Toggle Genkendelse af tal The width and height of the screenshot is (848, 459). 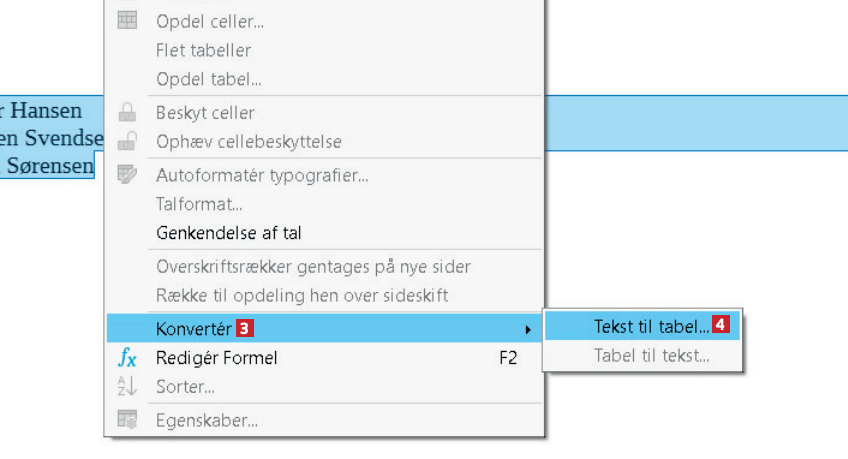click(x=228, y=233)
